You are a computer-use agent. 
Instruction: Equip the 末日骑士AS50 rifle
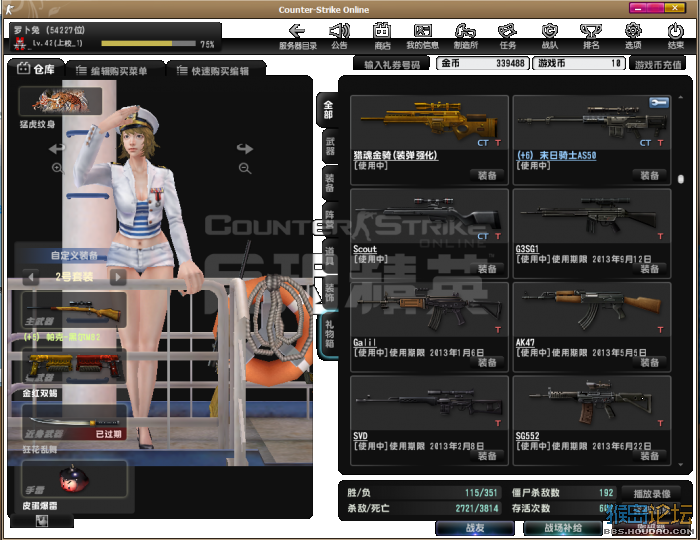[x=649, y=175]
